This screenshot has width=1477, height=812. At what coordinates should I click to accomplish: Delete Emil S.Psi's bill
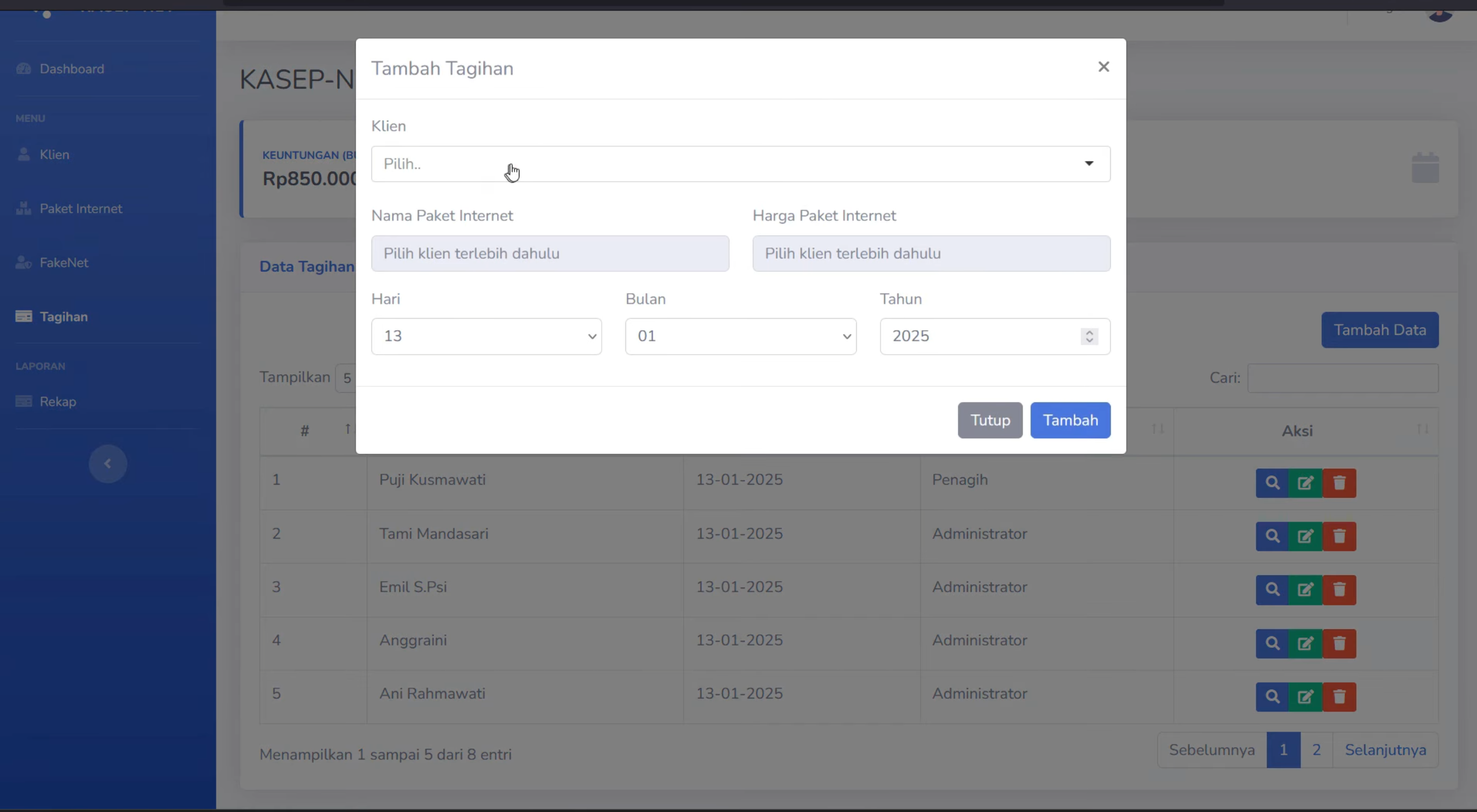(1339, 590)
